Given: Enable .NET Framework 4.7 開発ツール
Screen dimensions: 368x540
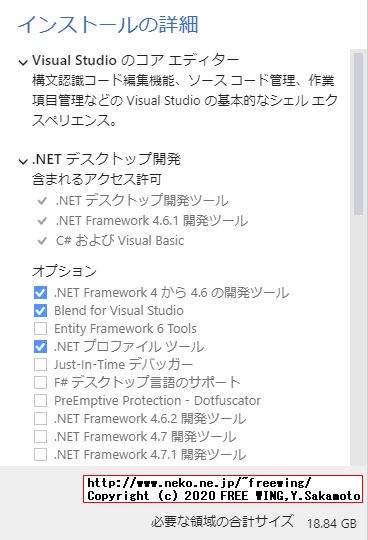Looking at the screenshot, I should [40, 436].
